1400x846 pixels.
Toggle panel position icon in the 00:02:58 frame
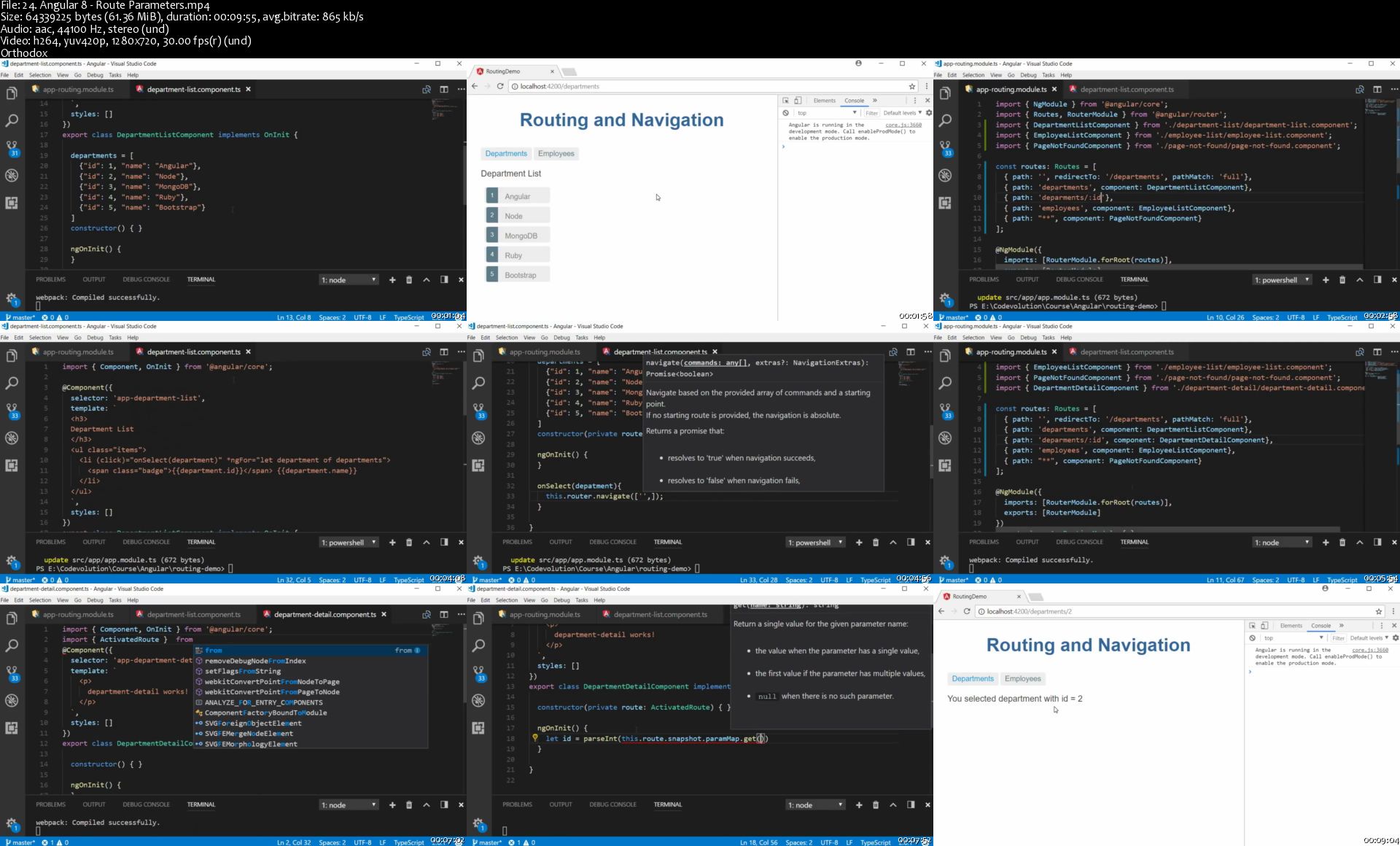click(1377, 279)
